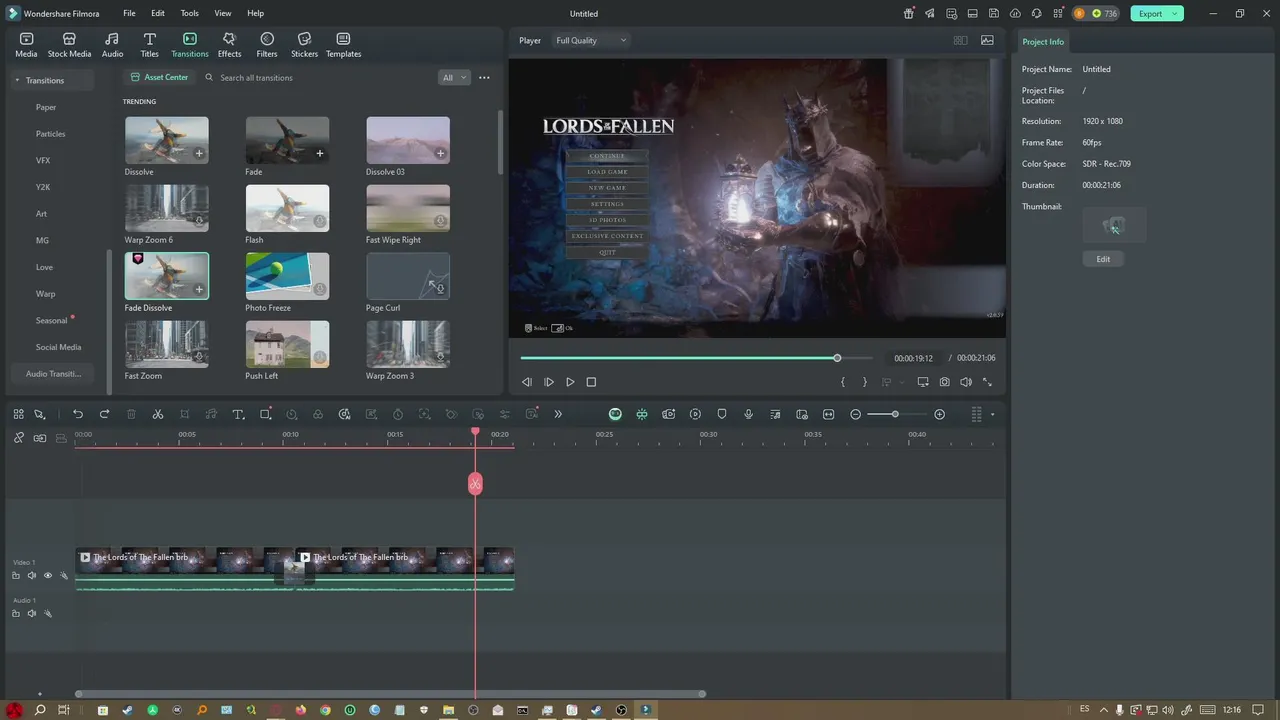This screenshot has width=1280, height=720.
Task: Open the Stock Media library
Action: [69, 45]
